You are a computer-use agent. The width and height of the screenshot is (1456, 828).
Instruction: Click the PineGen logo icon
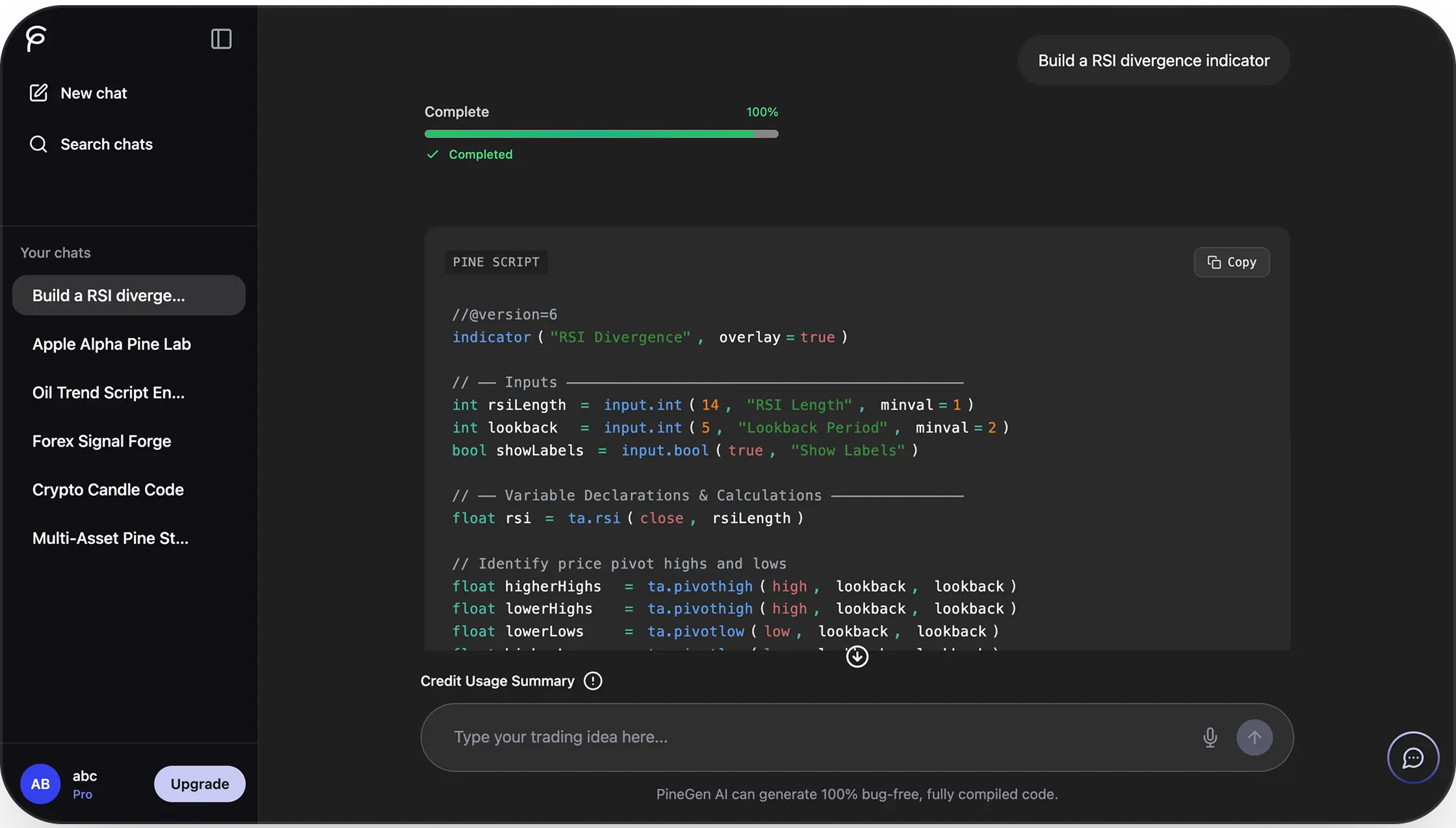36,39
